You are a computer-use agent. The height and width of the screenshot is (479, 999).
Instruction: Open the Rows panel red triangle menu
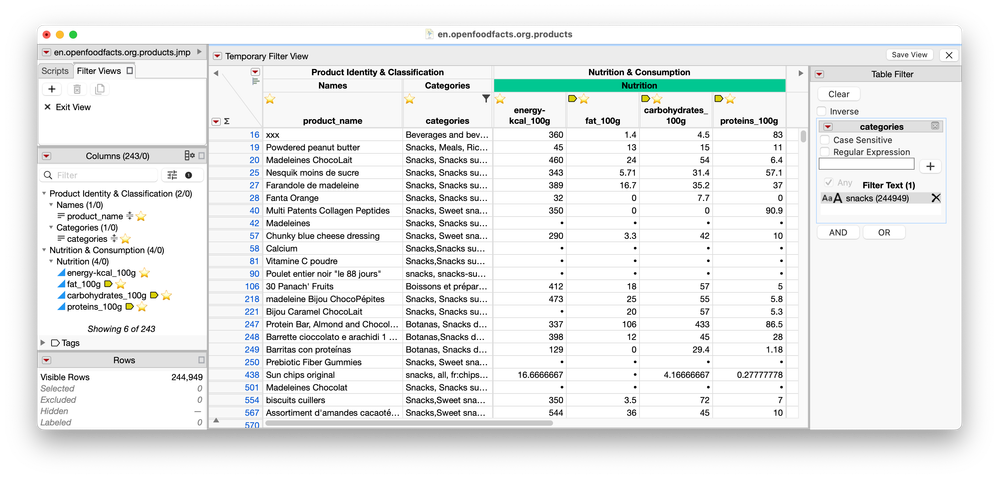pyautogui.click(x=47, y=360)
